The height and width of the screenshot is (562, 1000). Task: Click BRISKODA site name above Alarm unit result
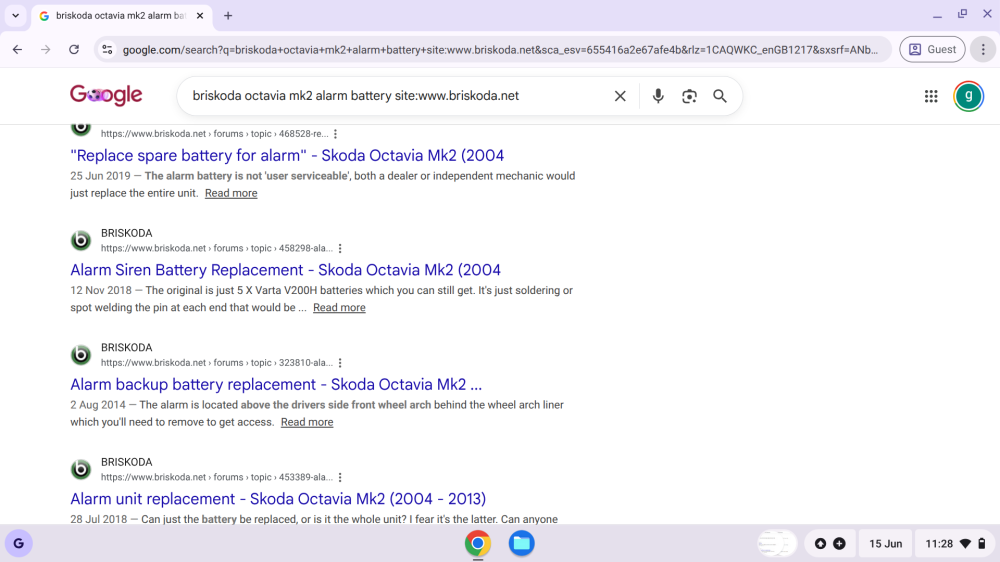click(x=126, y=462)
